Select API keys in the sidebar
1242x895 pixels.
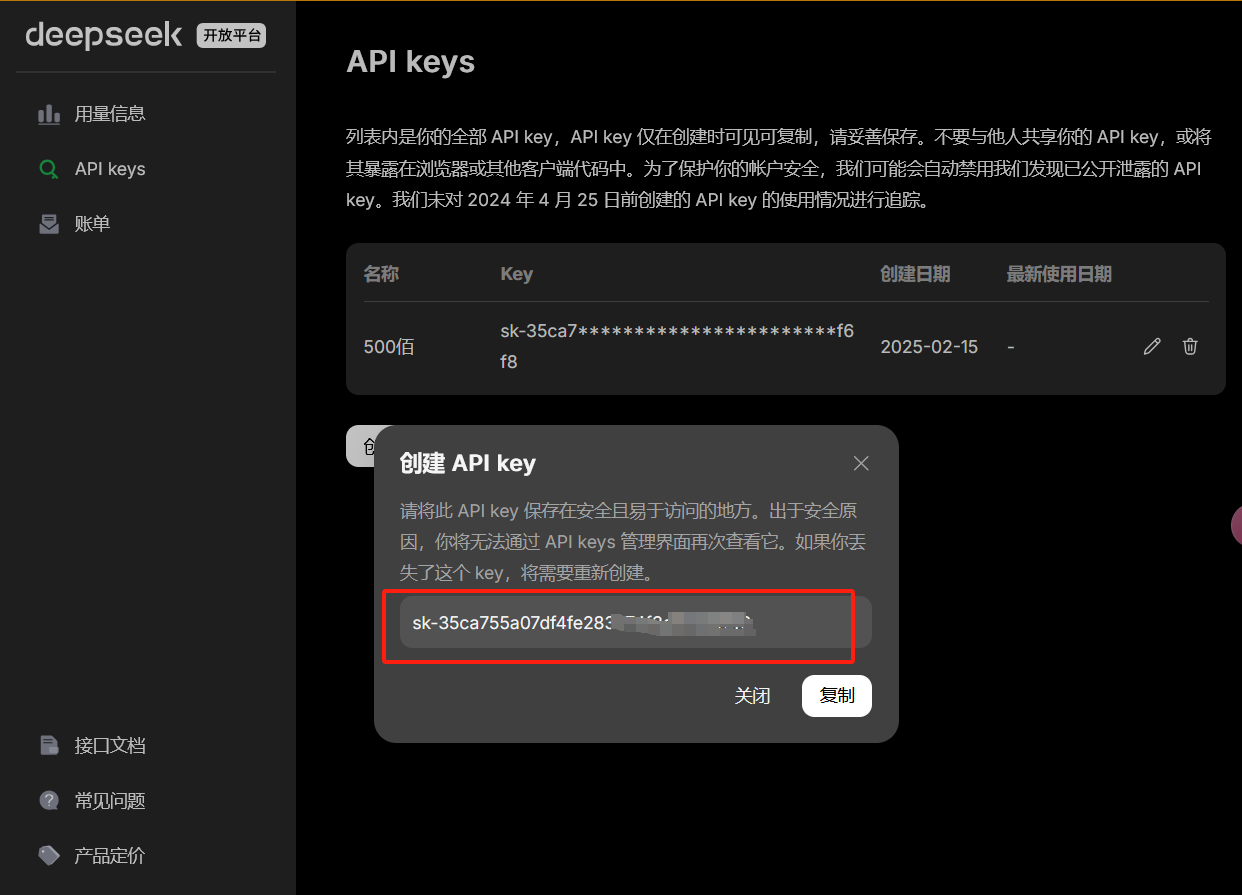(110, 169)
